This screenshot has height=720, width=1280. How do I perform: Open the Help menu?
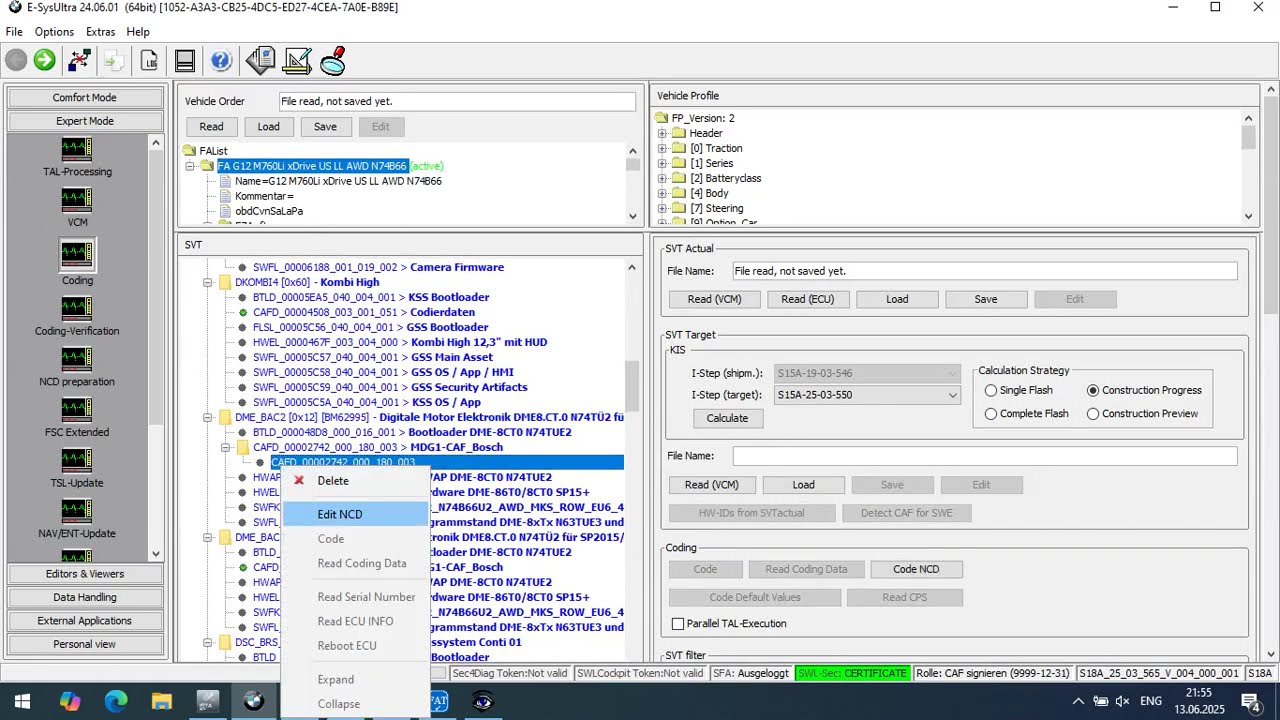[x=138, y=32]
